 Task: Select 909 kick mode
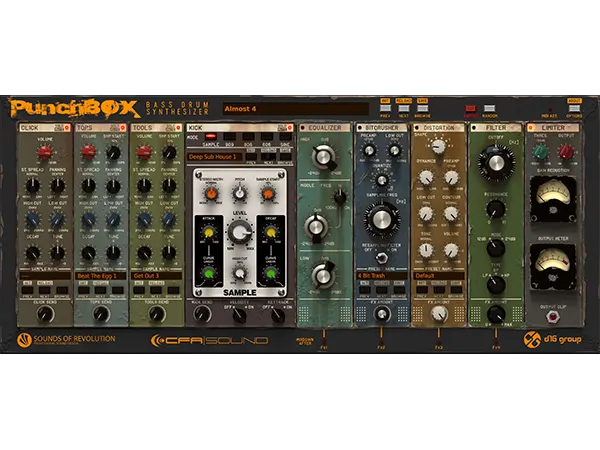[229, 137]
